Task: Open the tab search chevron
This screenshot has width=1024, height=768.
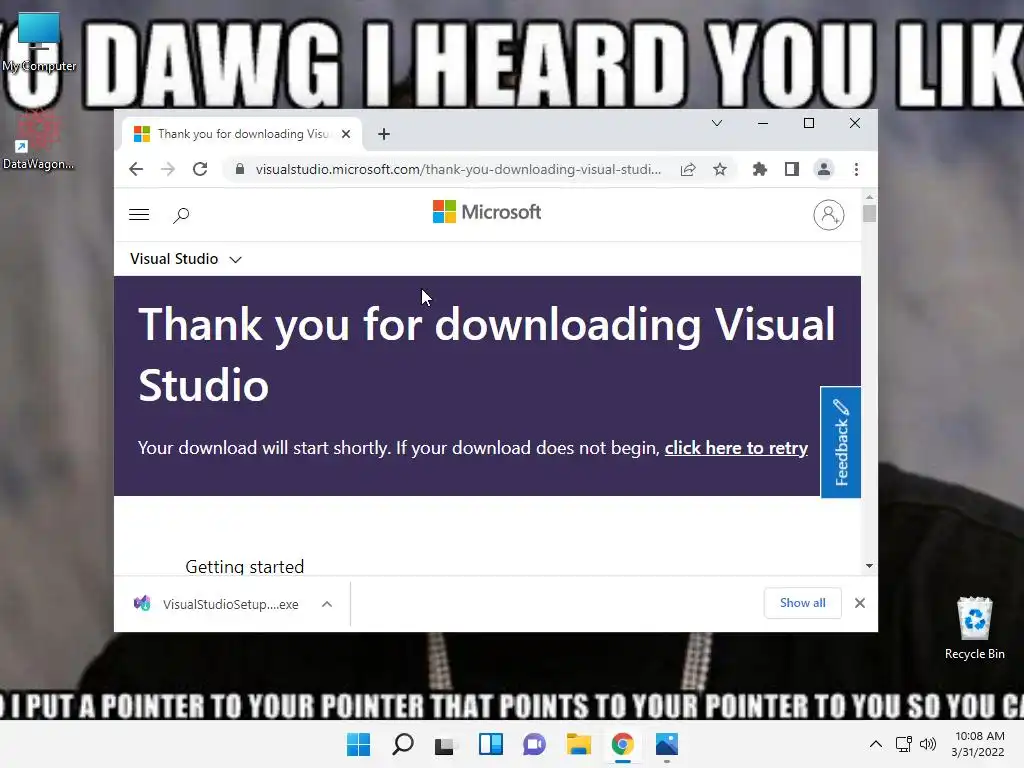Action: click(716, 123)
